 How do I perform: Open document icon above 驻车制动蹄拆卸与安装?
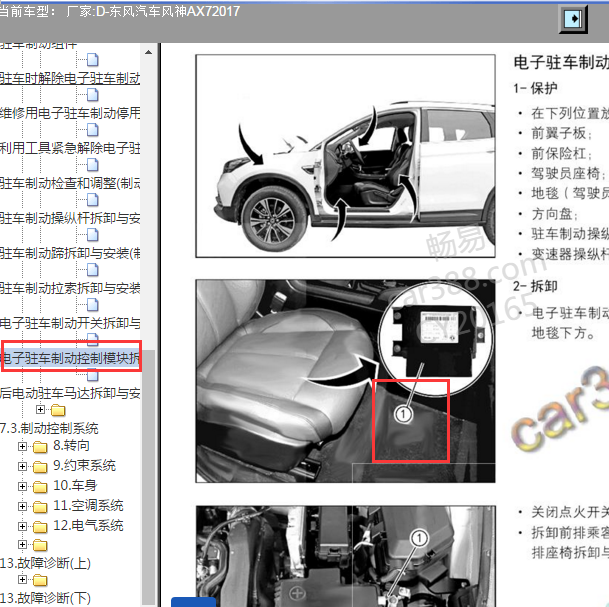(92, 235)
